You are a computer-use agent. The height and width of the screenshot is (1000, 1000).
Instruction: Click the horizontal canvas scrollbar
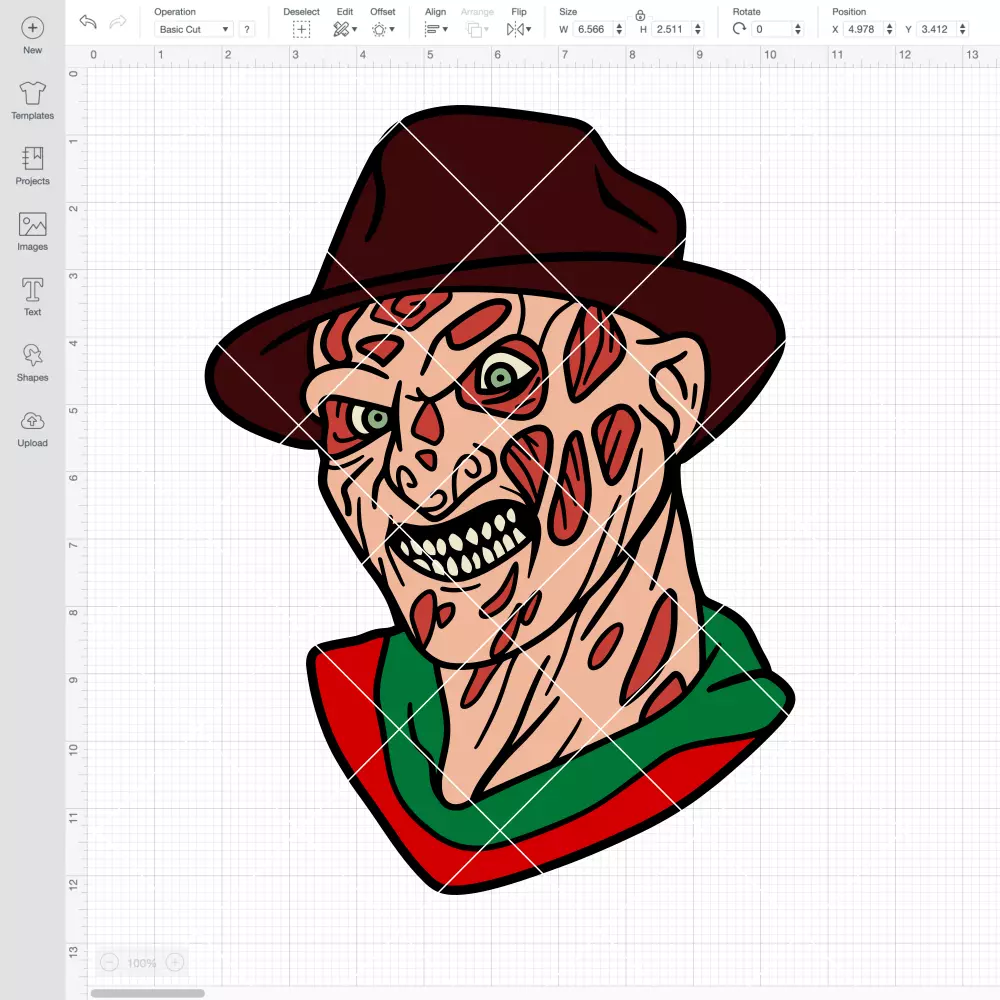pyautogui.click(x=147, y=993)
